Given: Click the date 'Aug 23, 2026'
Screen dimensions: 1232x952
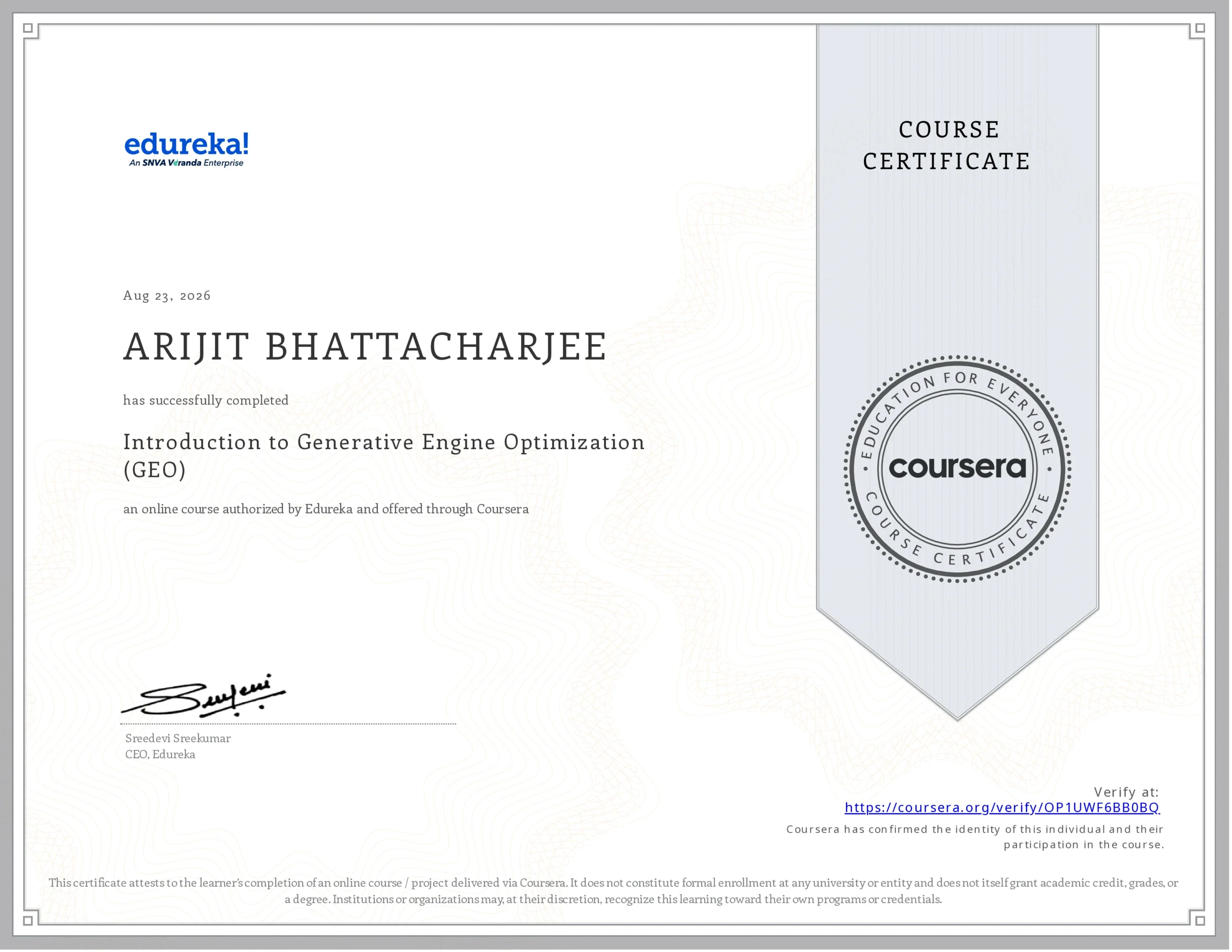Looking at the screenshot, I should click(x=167, y=296).
